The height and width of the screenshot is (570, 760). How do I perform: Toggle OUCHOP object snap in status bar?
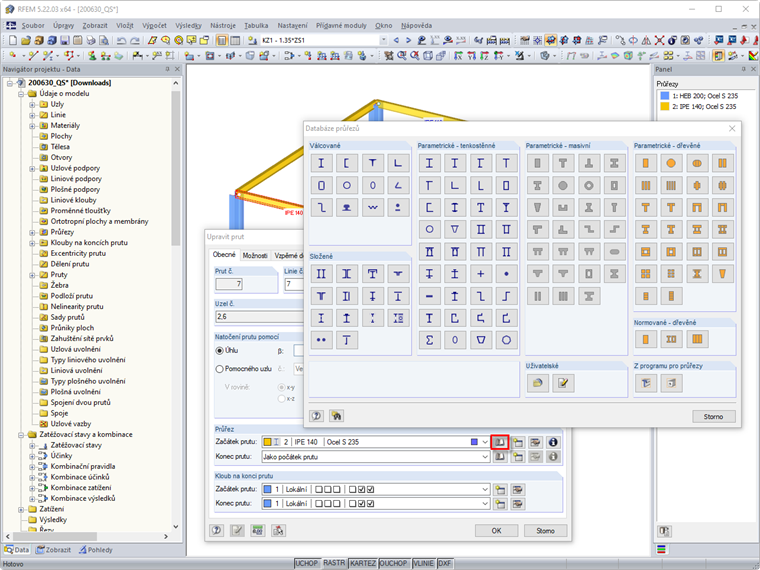394,563
